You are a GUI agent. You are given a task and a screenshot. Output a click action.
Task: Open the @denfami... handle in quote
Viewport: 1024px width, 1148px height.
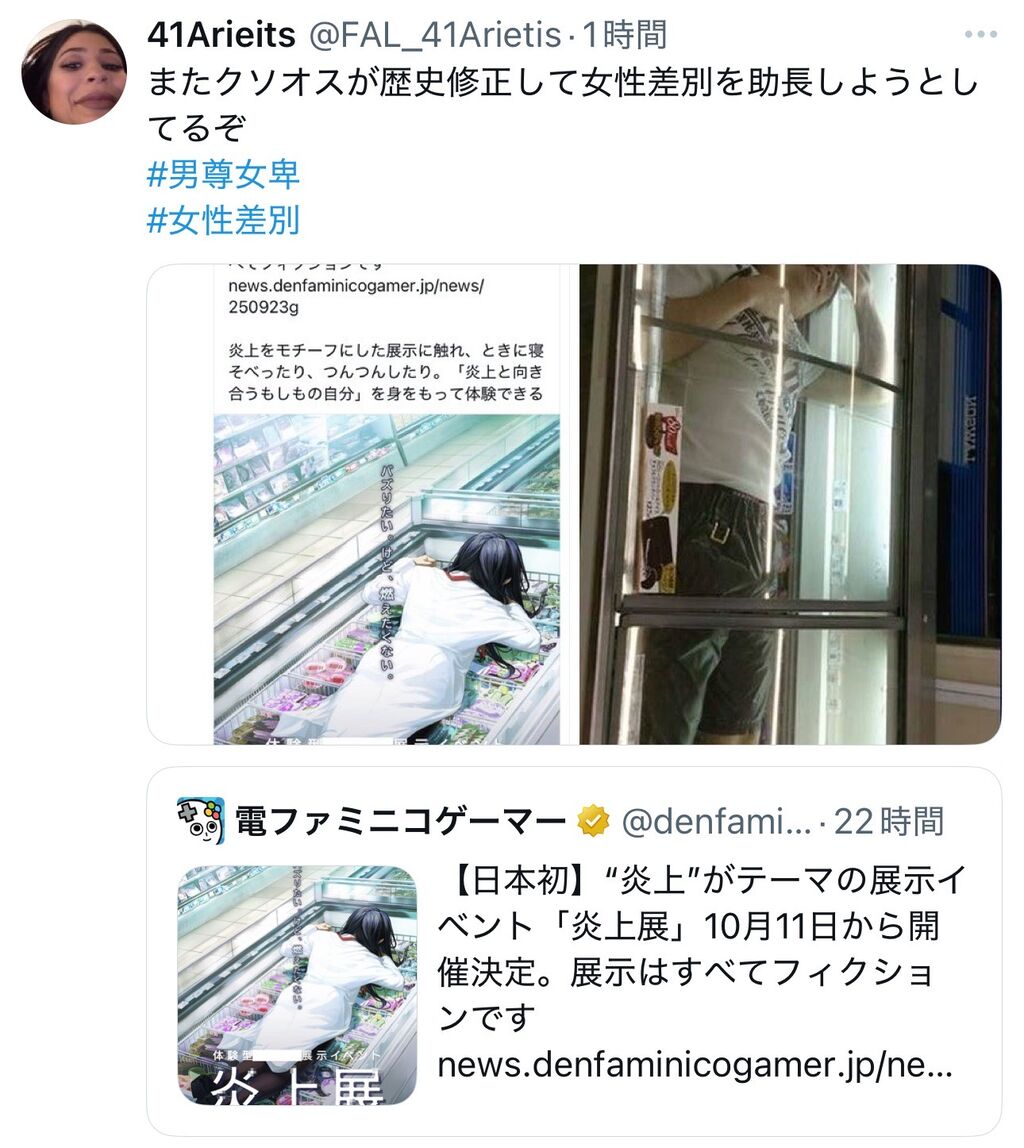[x=716, y=821]
